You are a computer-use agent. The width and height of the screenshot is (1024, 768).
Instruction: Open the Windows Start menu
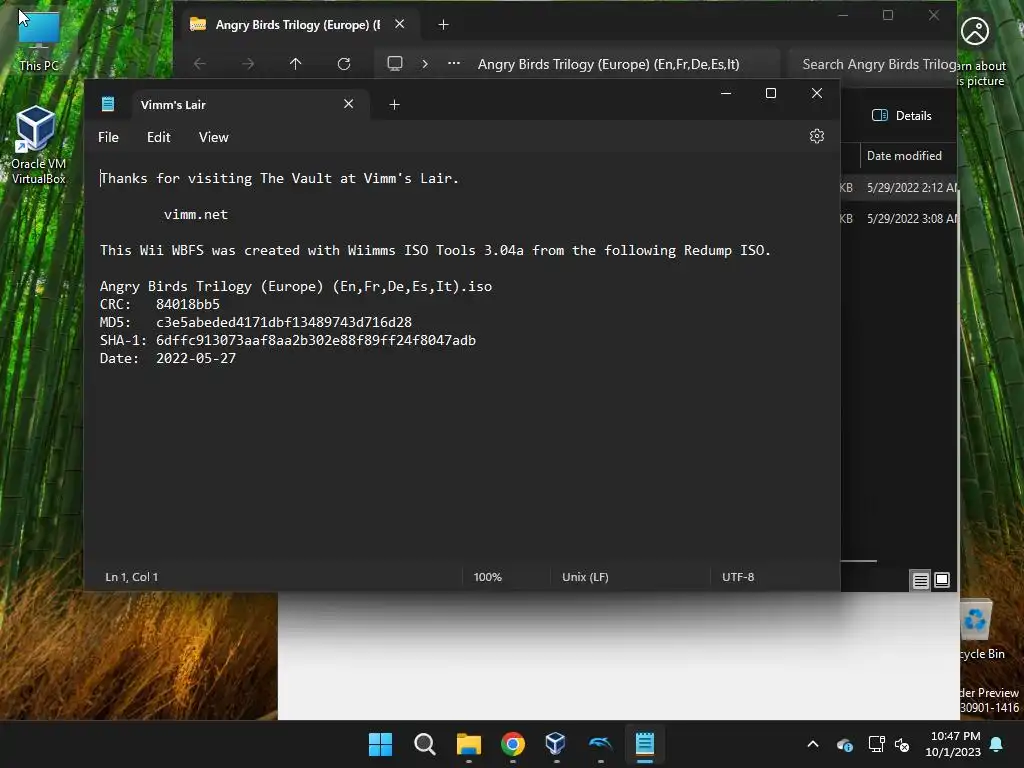tap(380, 744)
